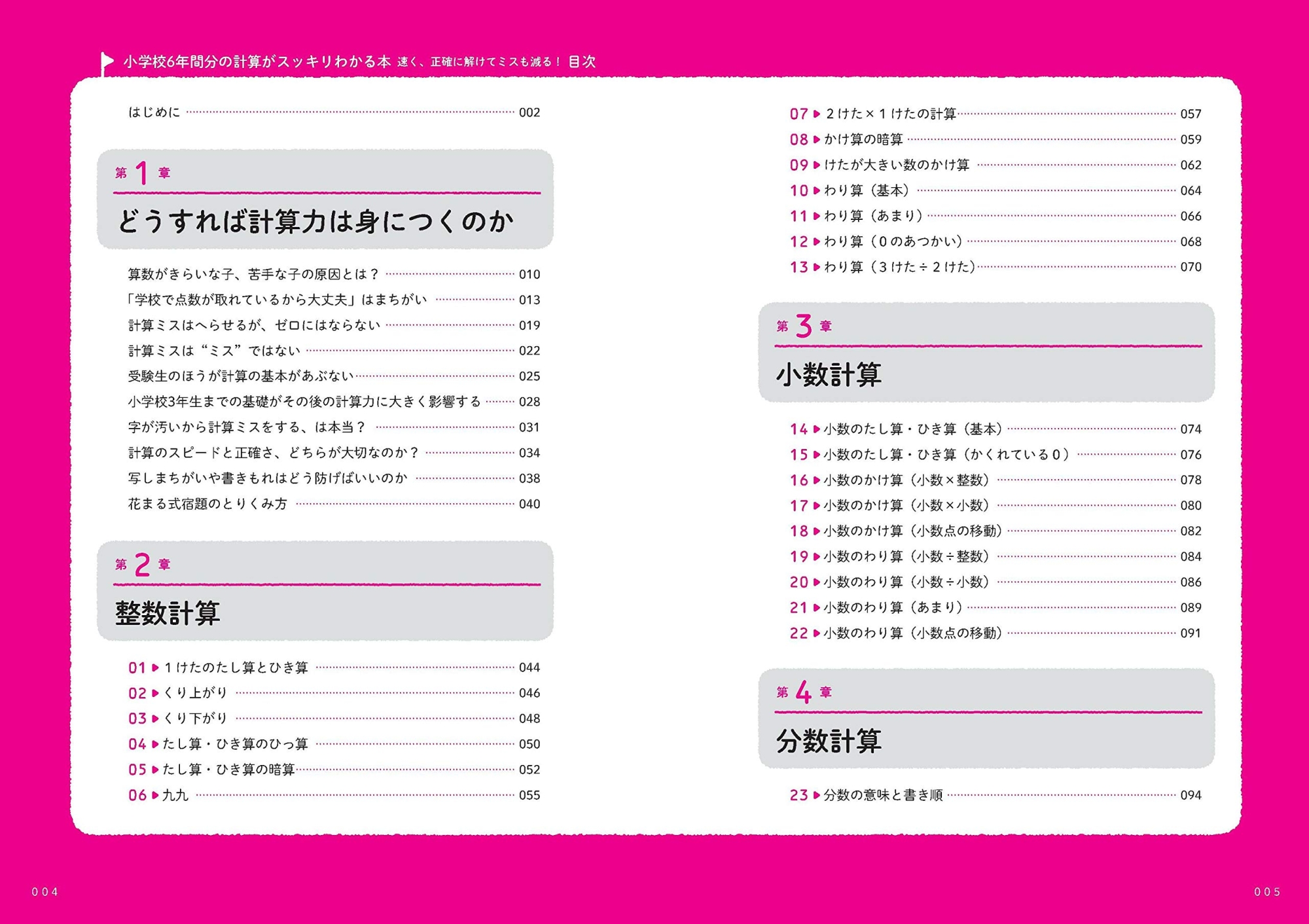
Task: Select 21 小数のわり算（あまり） entry
Action: (995, 608)
